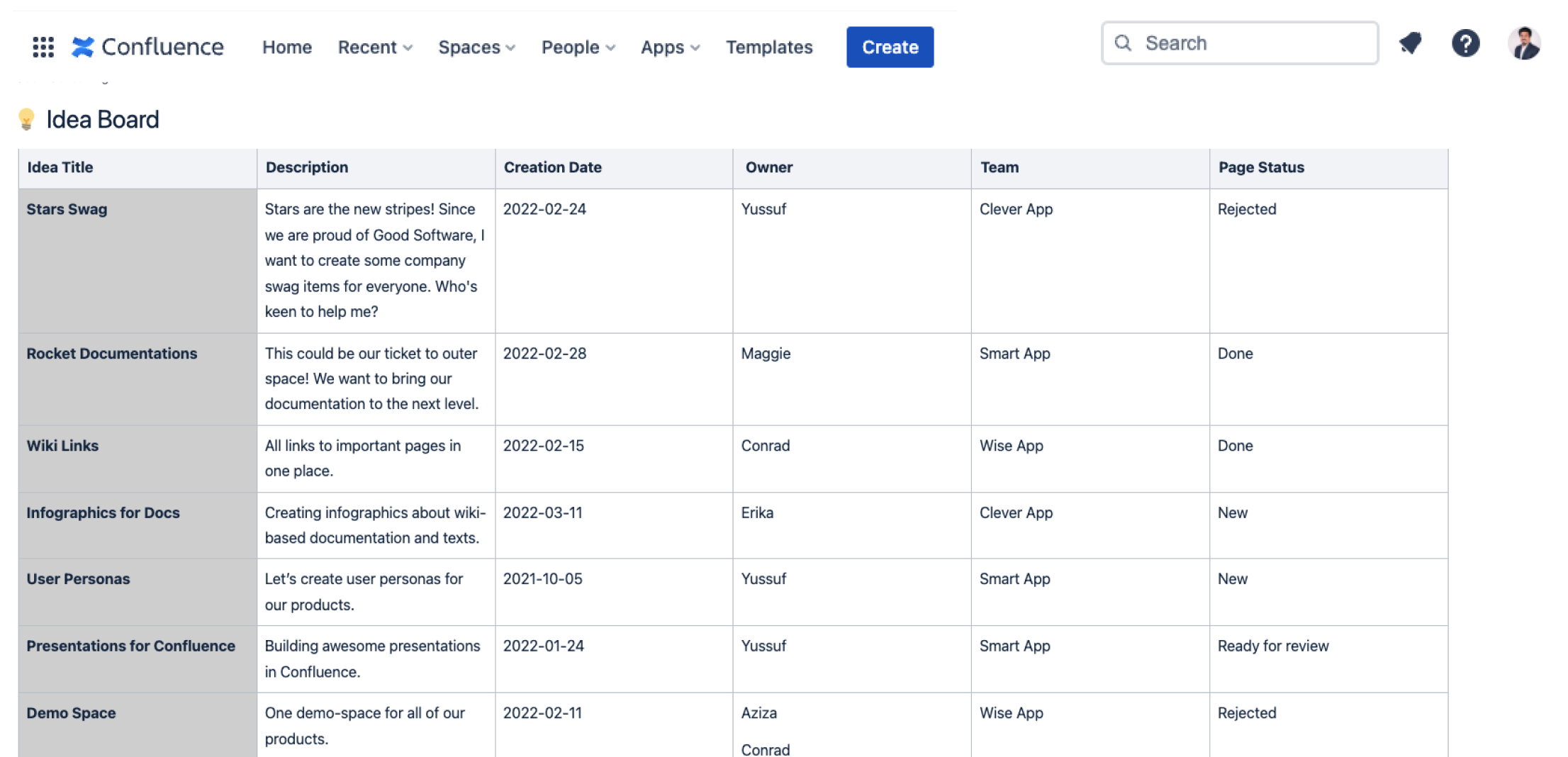Open the Templates menu item
Image resolution: width=1568 pixels, height=757 pixels.
(x=769, y=47)
